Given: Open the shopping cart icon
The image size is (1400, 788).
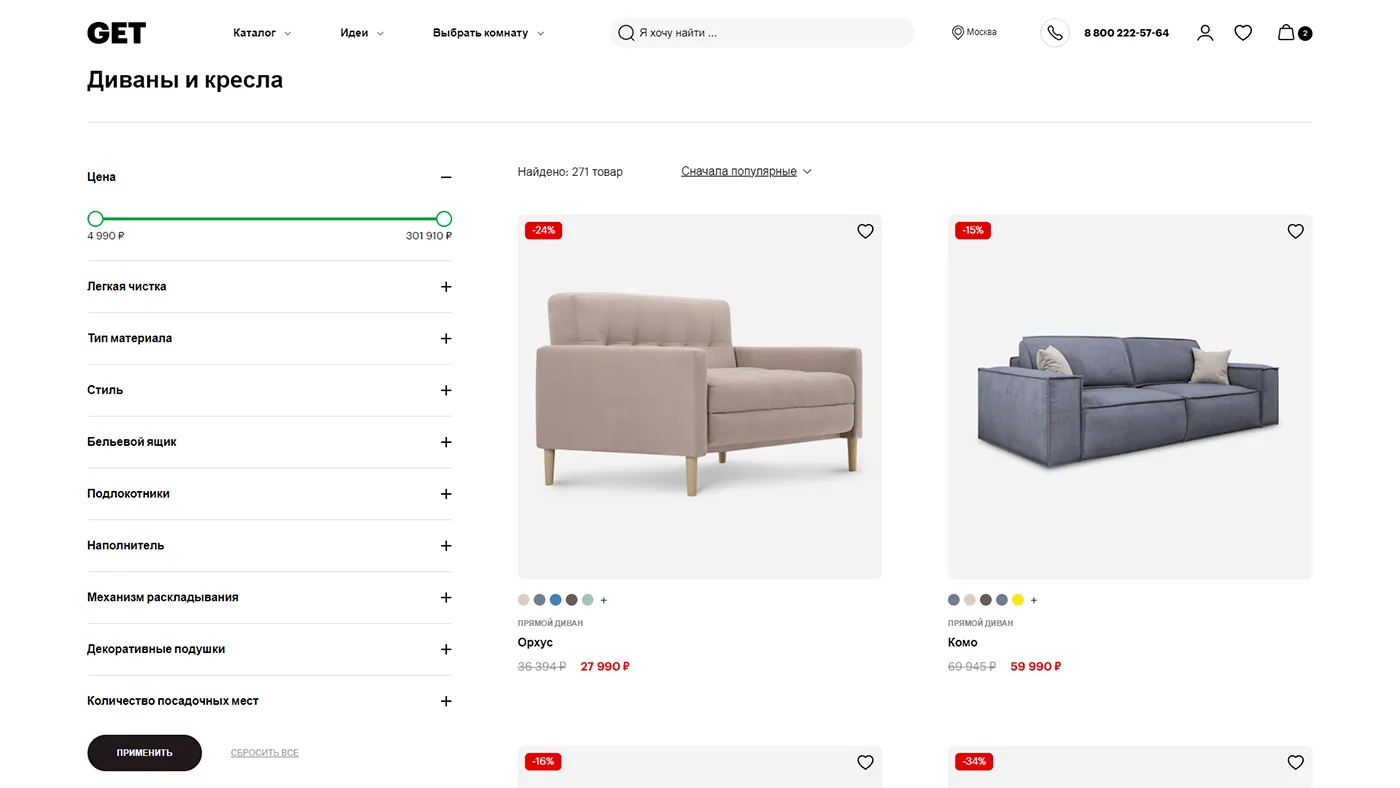Looking at the screenshot, I should [x=1286, y=33].
